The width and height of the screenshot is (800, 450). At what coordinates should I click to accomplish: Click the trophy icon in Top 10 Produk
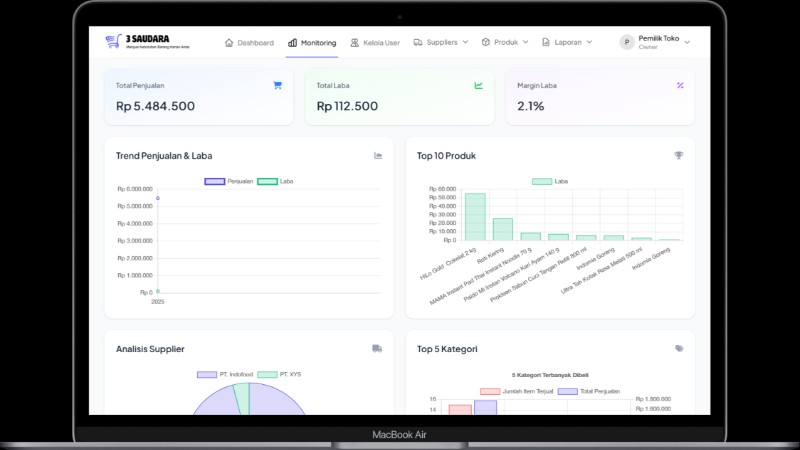pos(679,155)
